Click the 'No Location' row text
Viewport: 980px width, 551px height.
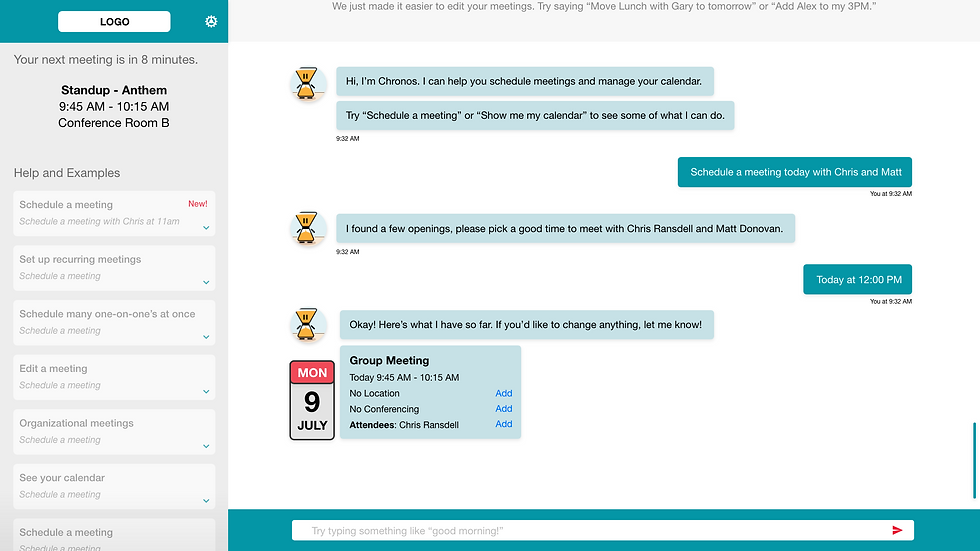[x=374, y=394]
